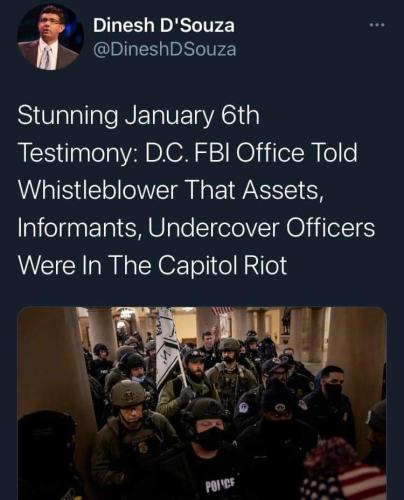The width and height of the screenshot is (404, 500).
Task: Select the "Whistleblower That Assets," text line
Action: (x=170, y=190)
